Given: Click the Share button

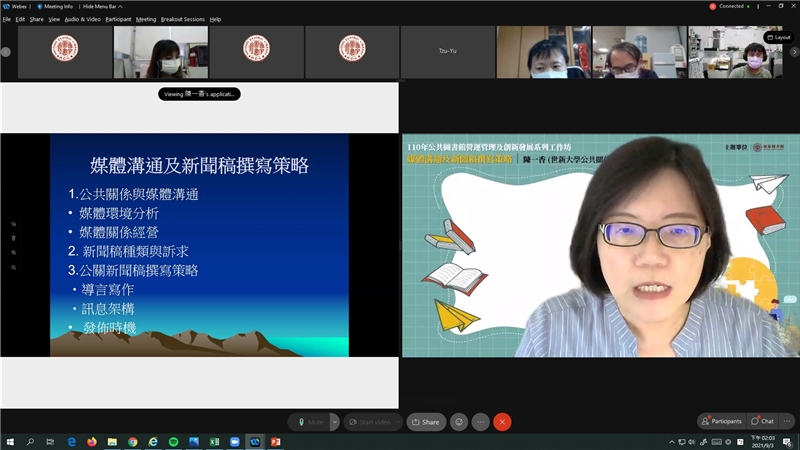Looking at the screenshot, I should [425, 422].
